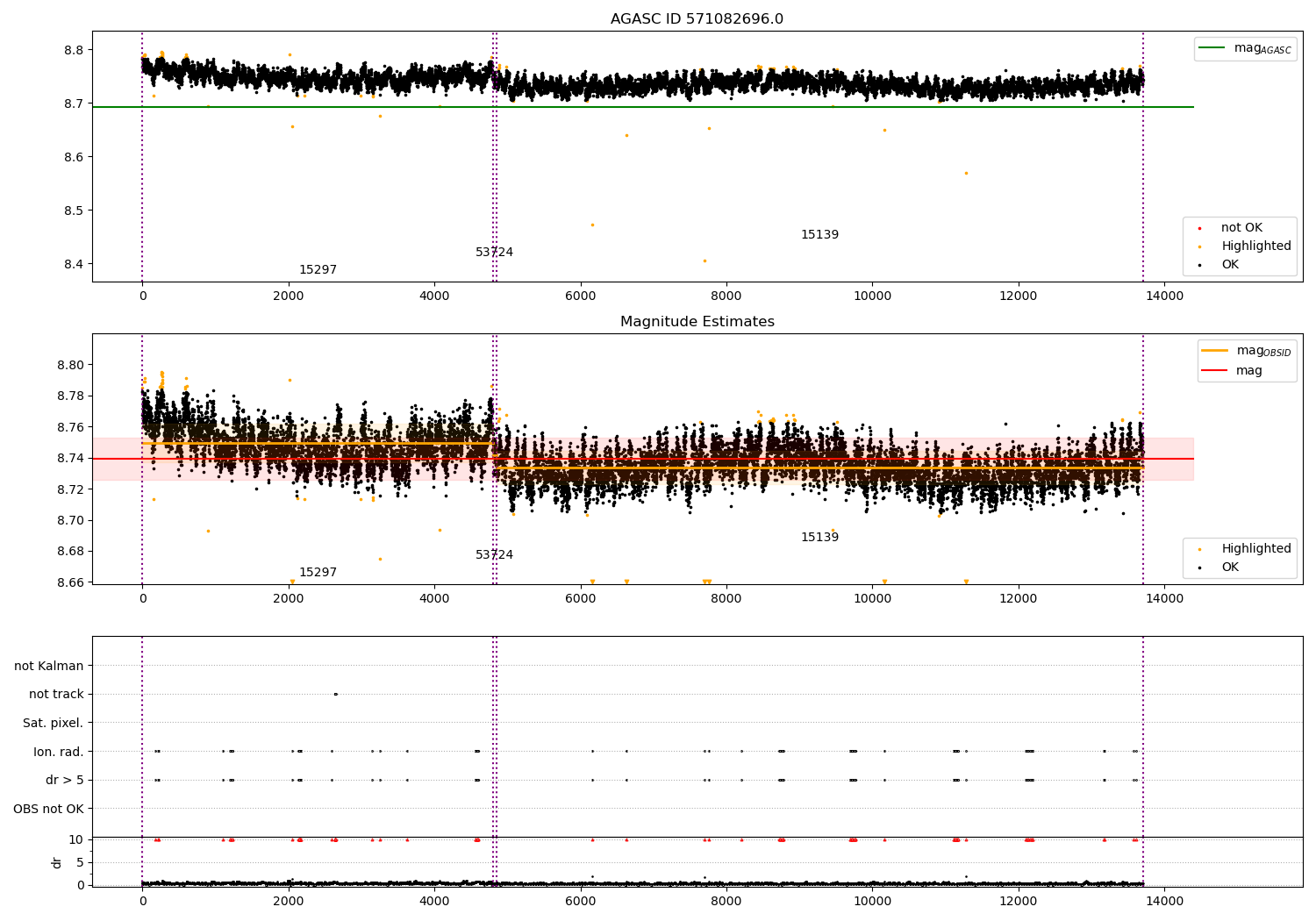Click the 10 tick on the dr axis
The image size is (1316, 921).
click(76, 839)
